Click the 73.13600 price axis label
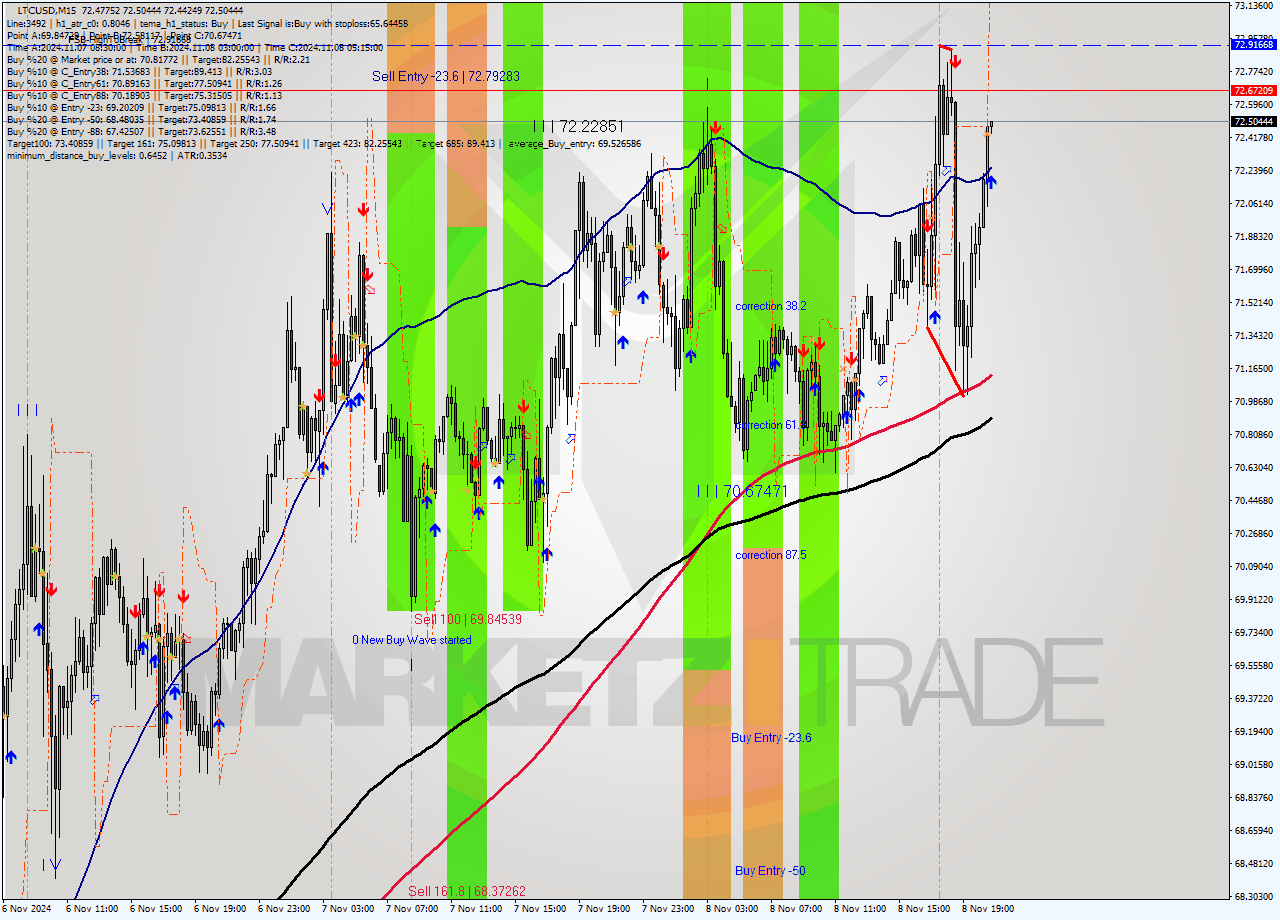1280x920 pixels. pyautogui.click(x=1254, y=6)
